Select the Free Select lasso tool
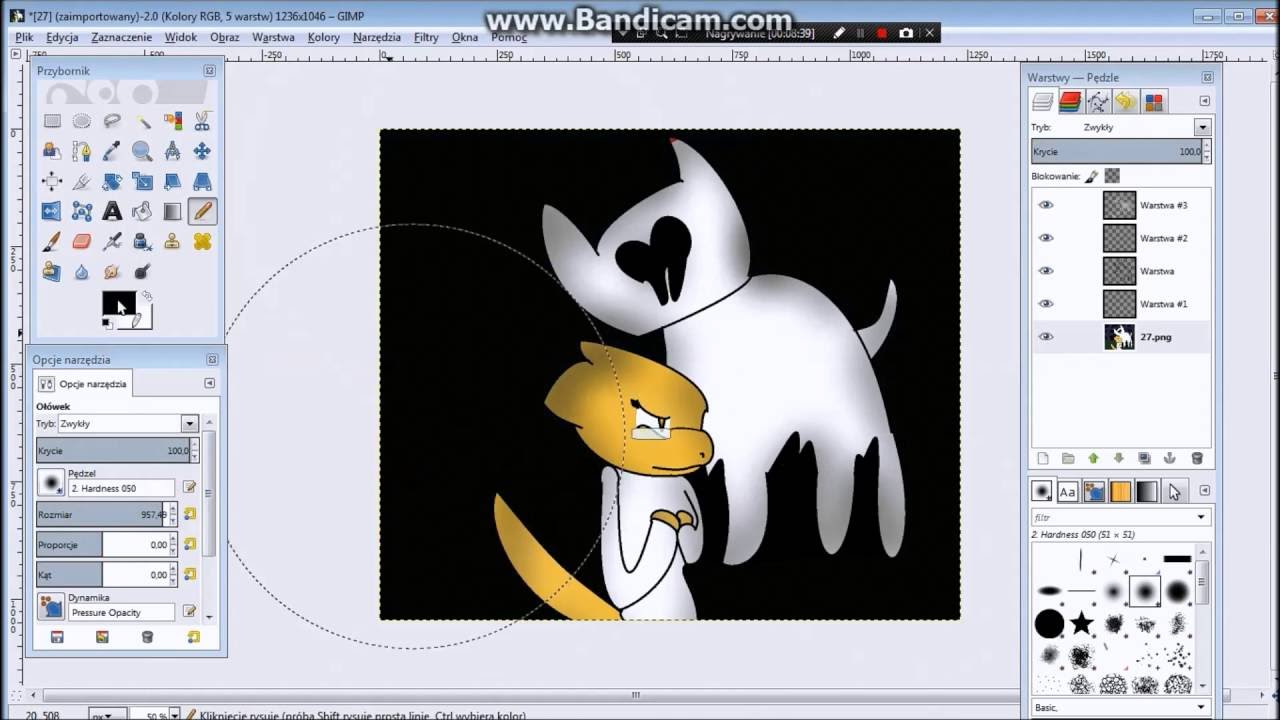1280x720 pixels. (112, 121)
